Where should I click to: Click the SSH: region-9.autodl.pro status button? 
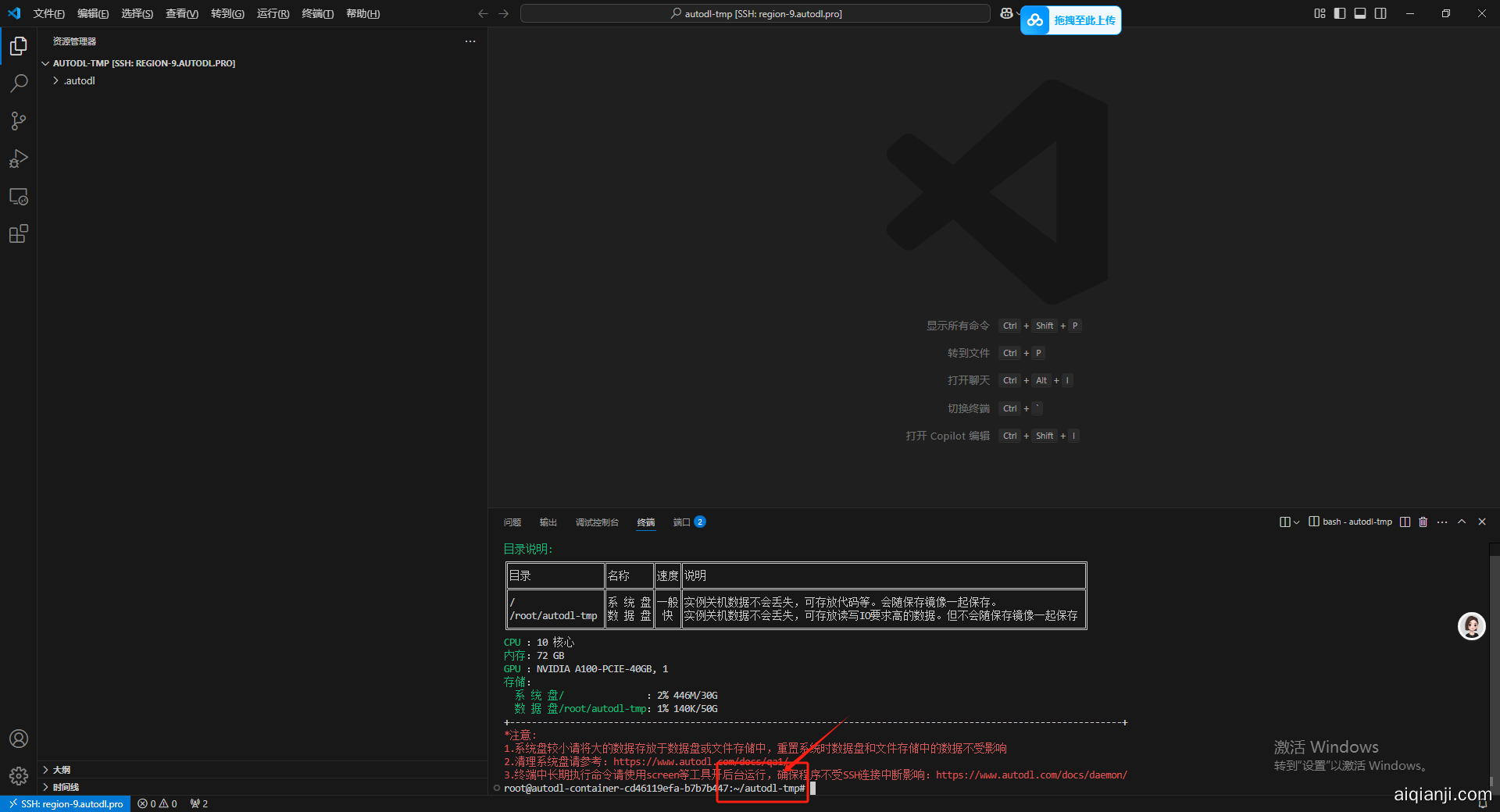[x=66, y=803]
